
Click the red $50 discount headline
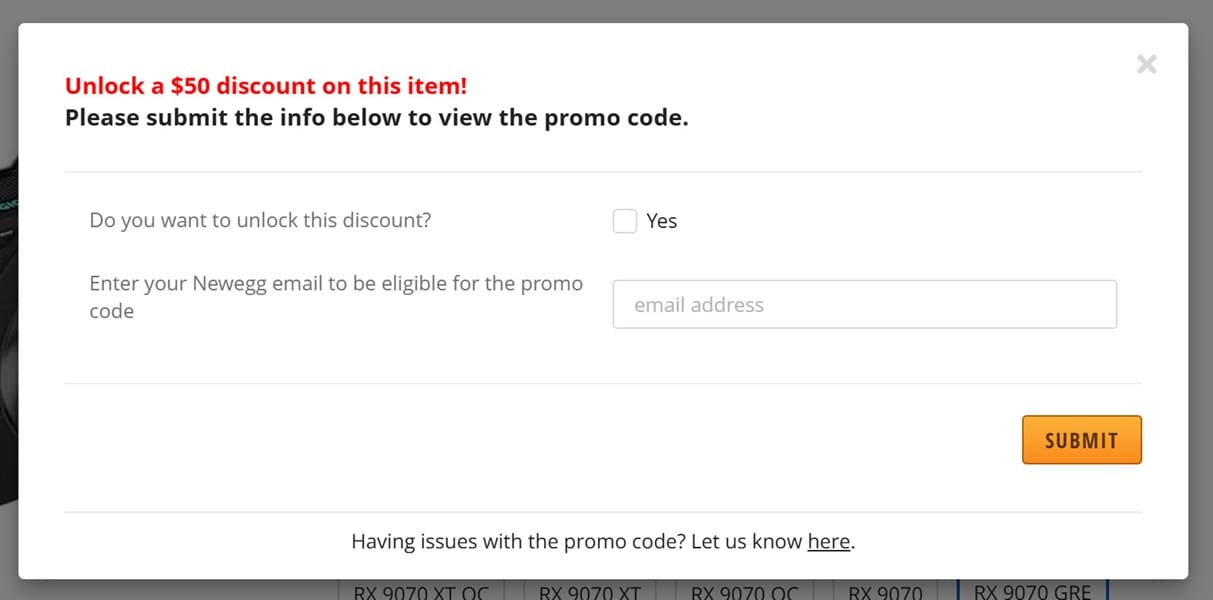click(x=266, y=86)
